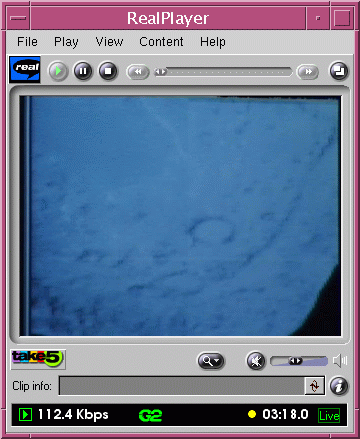Click the green Play button

click(58, 71)
